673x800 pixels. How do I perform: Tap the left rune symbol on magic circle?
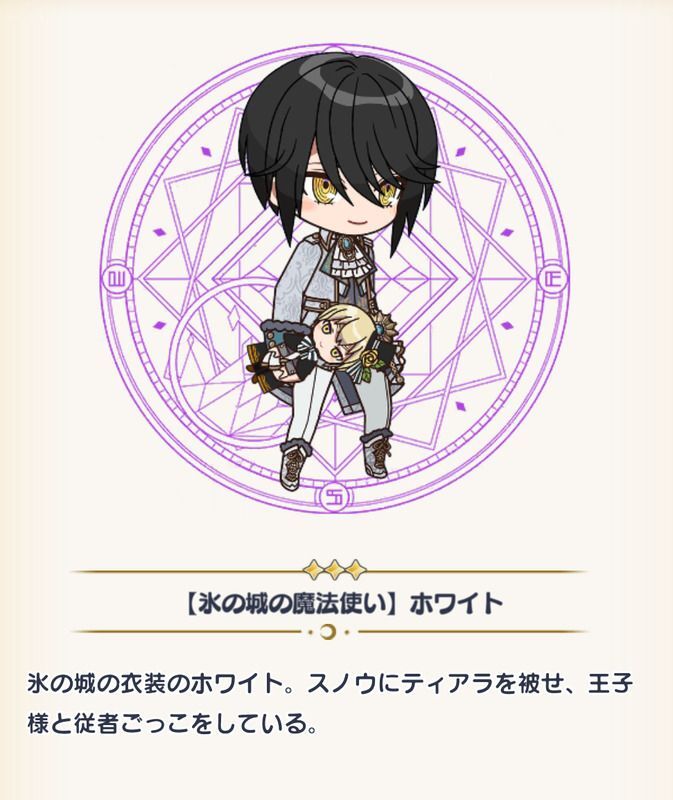point(117,279)
